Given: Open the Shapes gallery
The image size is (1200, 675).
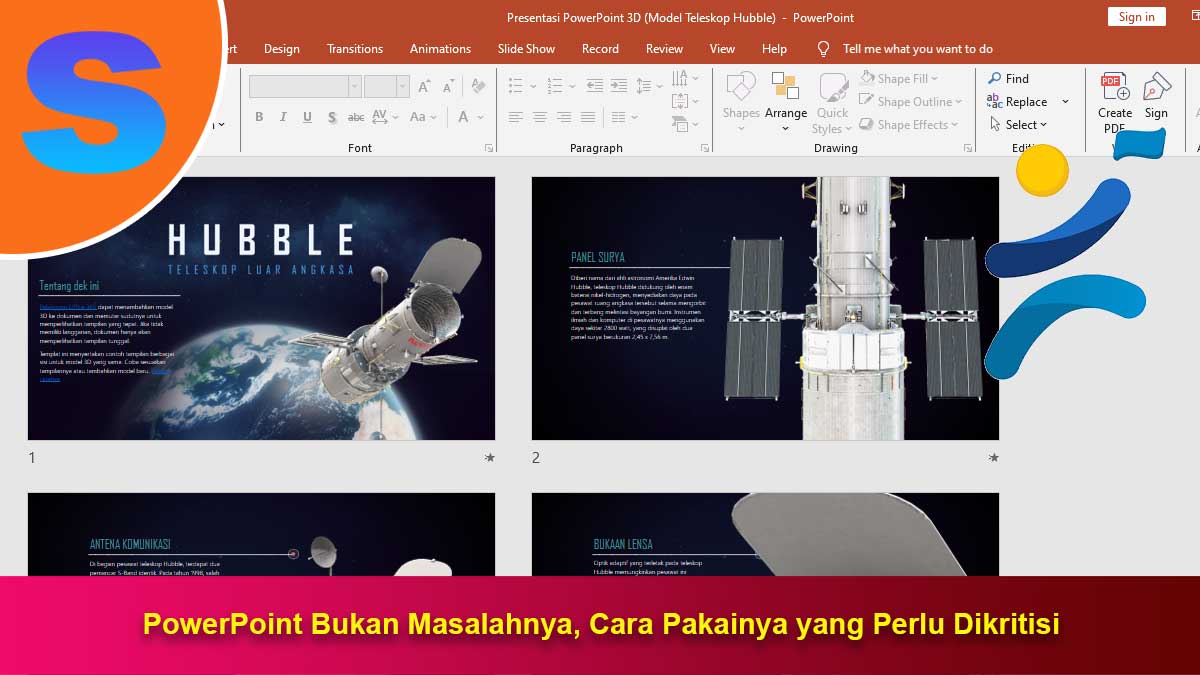Looking at the screenshot, I should (741, 101).
